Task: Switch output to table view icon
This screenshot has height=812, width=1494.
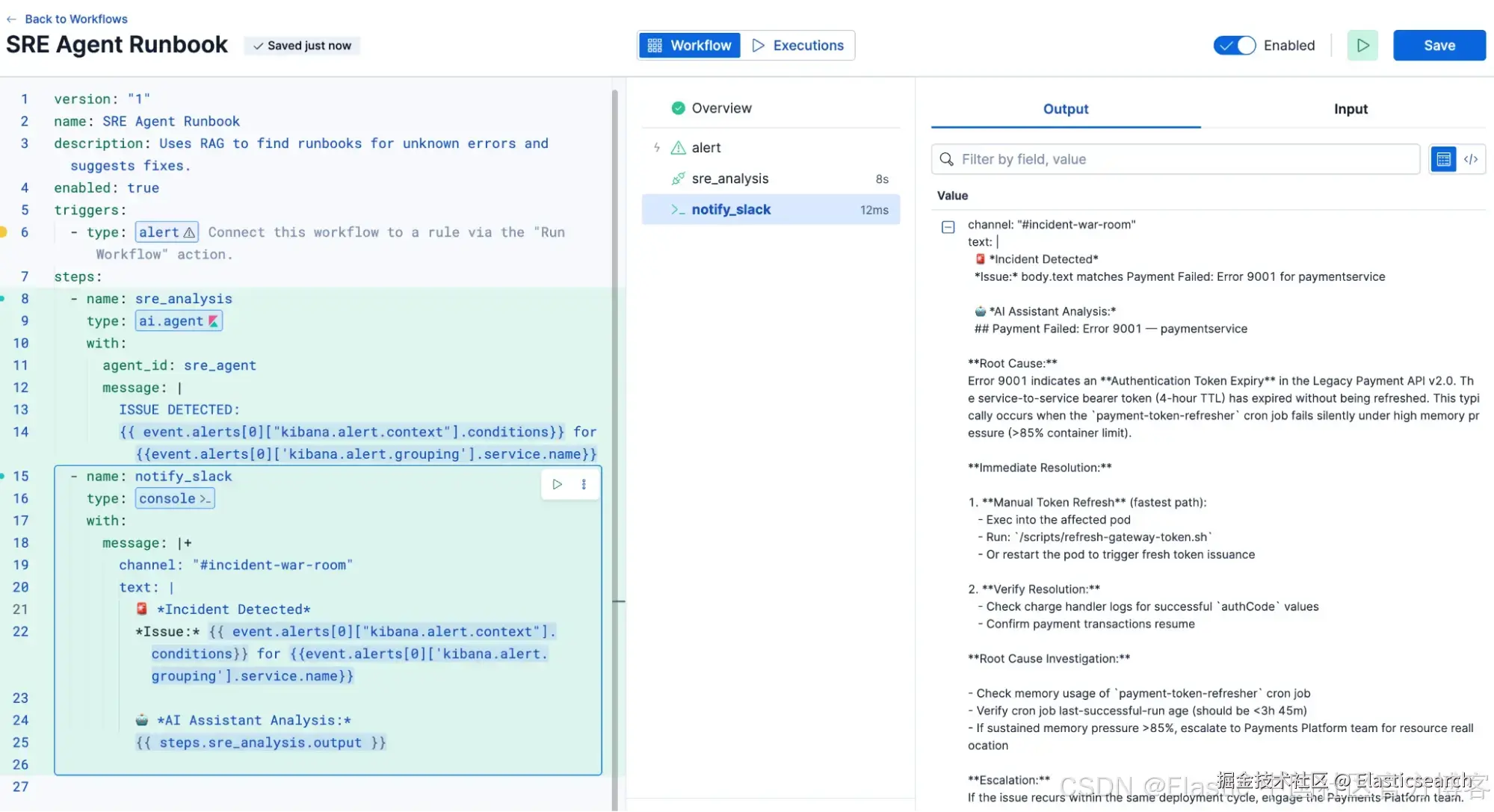Action: (x=1443, y=159)
